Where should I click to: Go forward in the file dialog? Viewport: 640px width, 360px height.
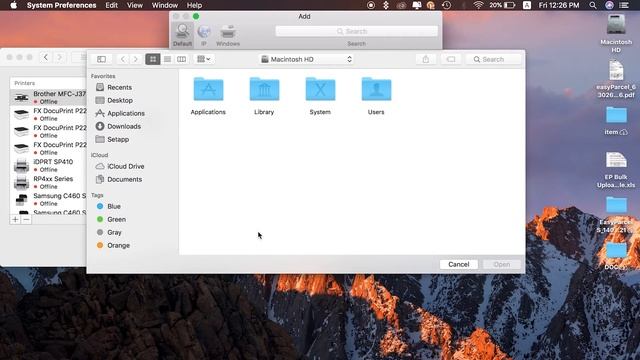coord(136,59)
